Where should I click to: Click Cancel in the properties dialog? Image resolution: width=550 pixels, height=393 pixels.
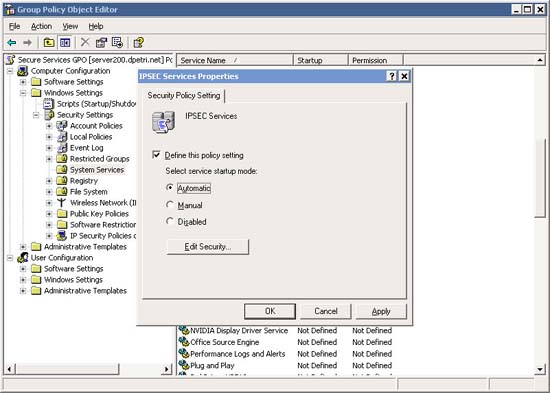click(x=326, y=311)
